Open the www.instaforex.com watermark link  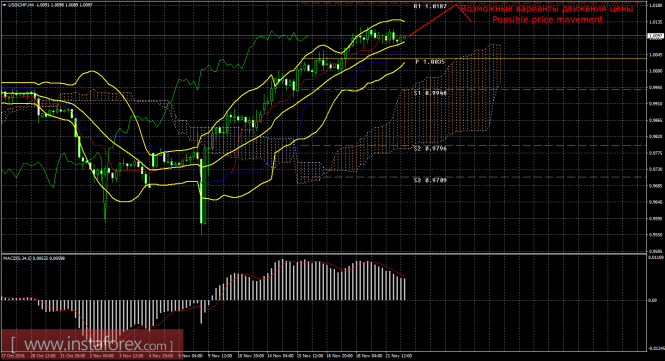(92, 344)
